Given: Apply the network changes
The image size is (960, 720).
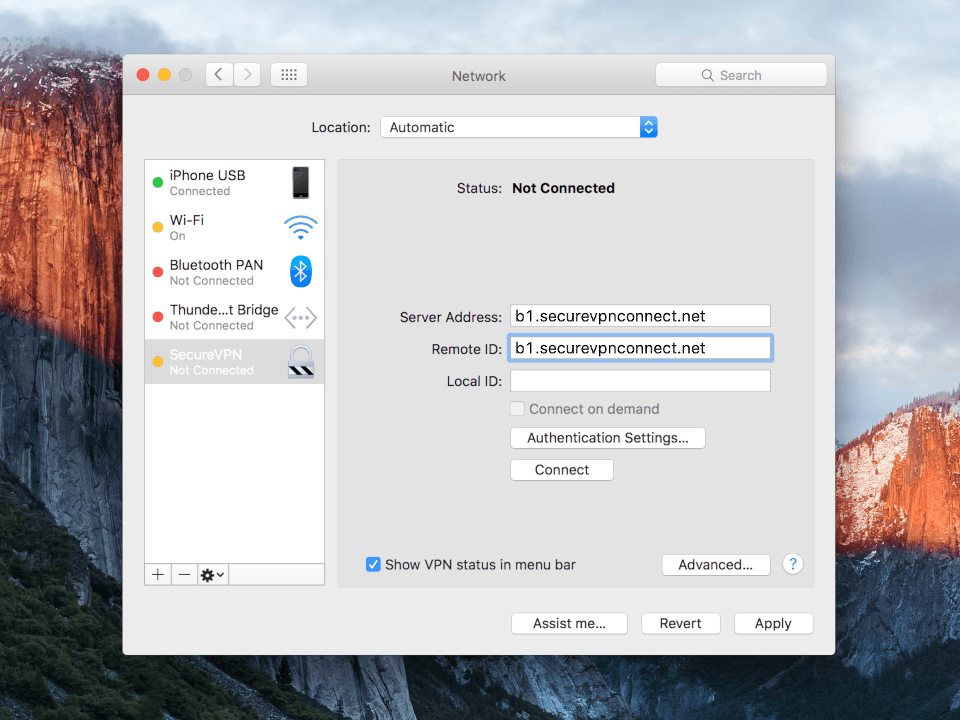Looking at the screenshot, I should coord(773,623).
